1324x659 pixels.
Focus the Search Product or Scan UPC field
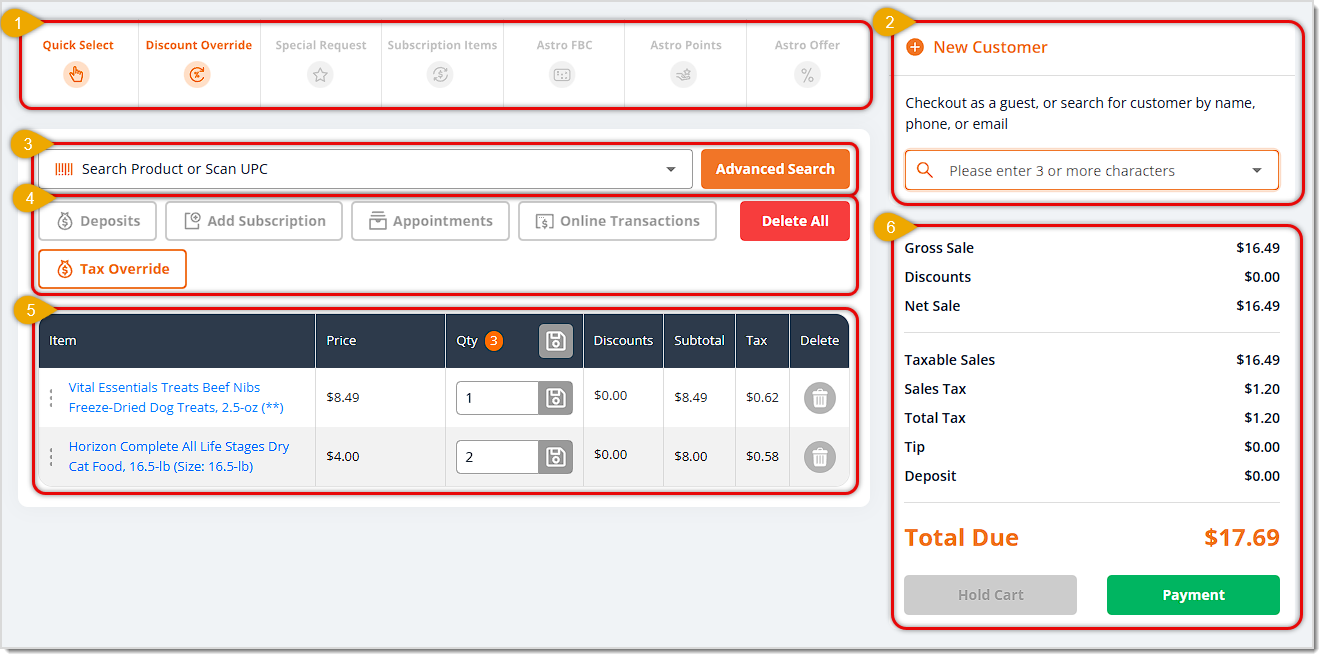click(x=365, y=169)
